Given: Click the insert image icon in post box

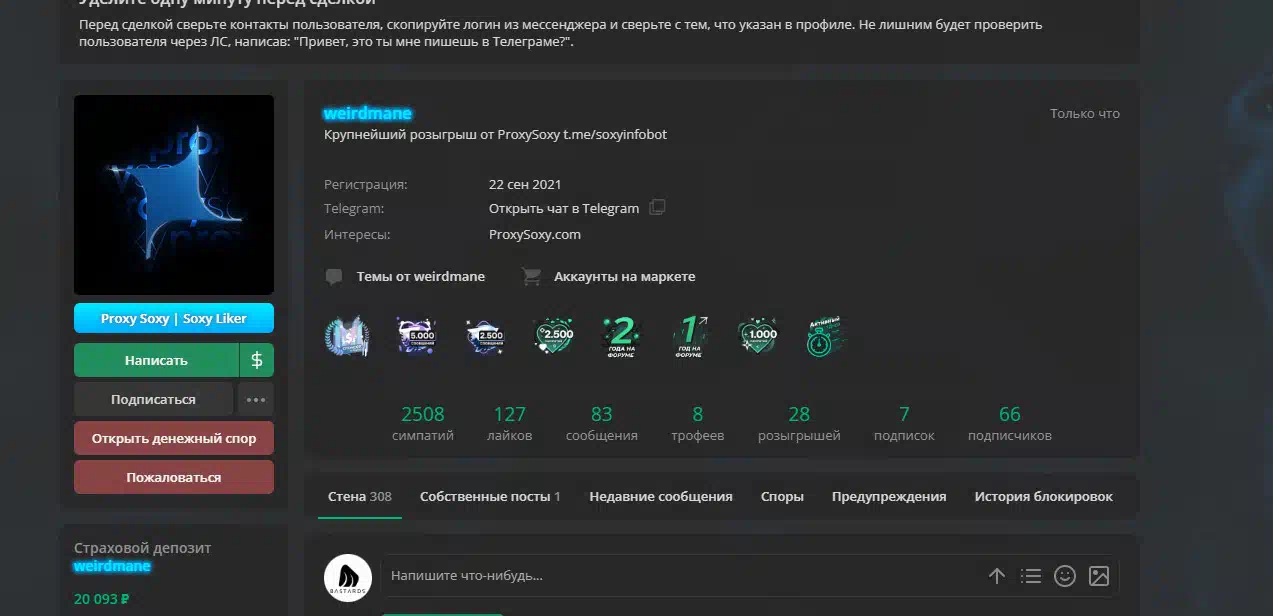Looking at the screenshot, I should click(x=1099, y=576).
